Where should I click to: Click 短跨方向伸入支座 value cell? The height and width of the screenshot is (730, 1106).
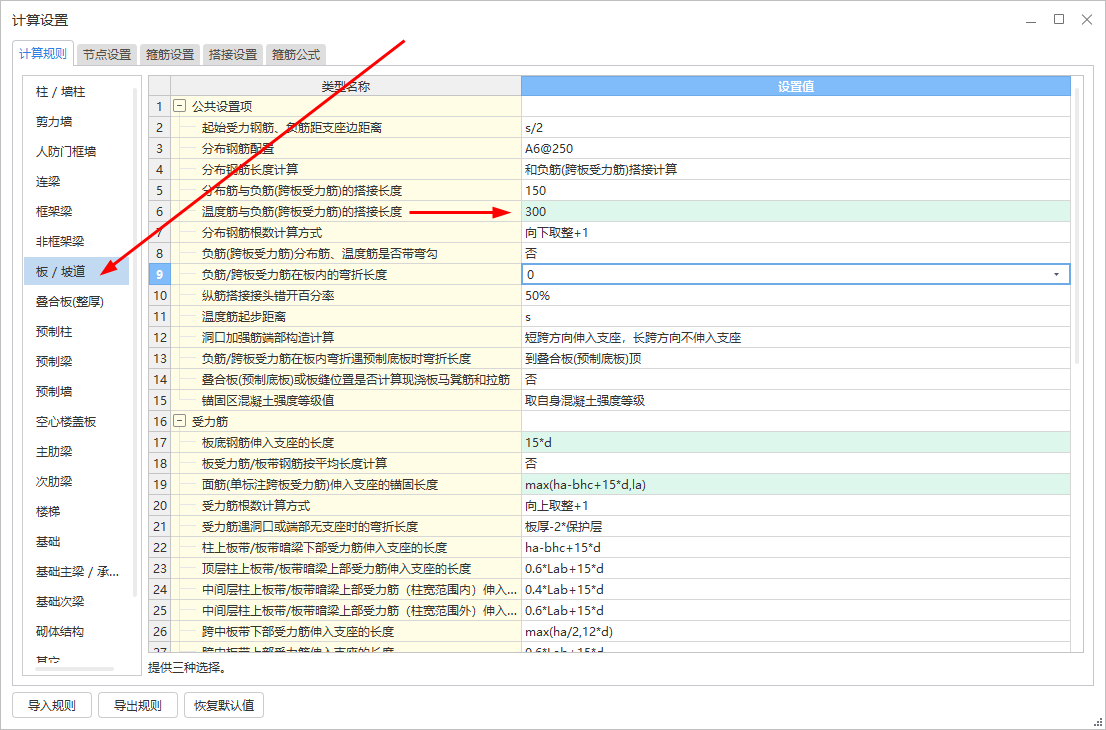click(x=796, y=338)
